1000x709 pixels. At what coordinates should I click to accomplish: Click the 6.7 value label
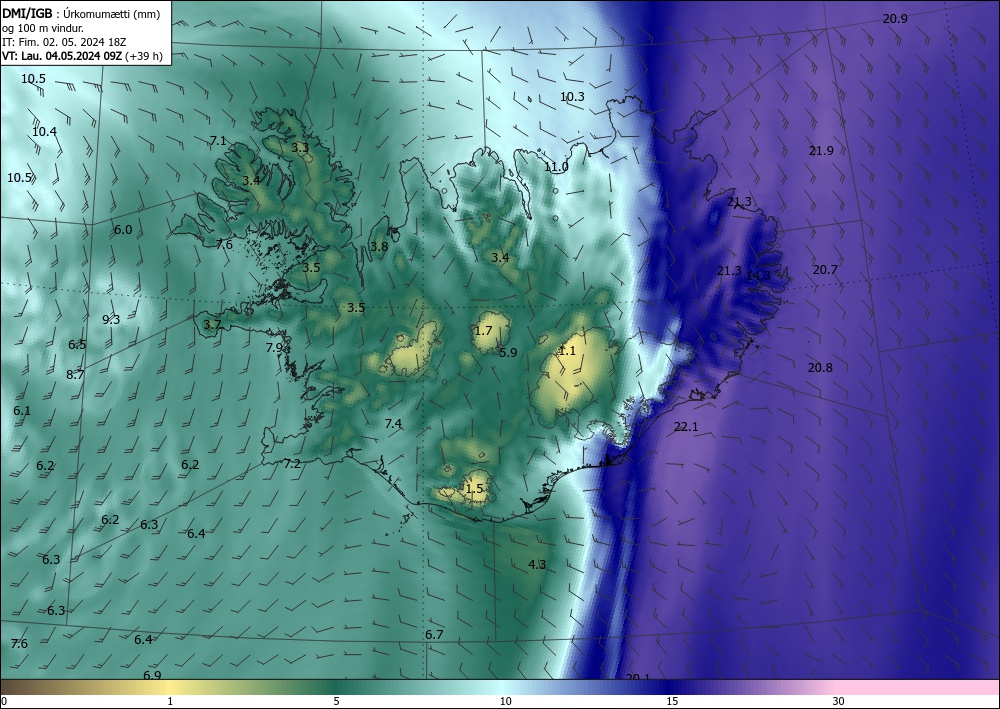pyautogui.click(x=434, y=634)
